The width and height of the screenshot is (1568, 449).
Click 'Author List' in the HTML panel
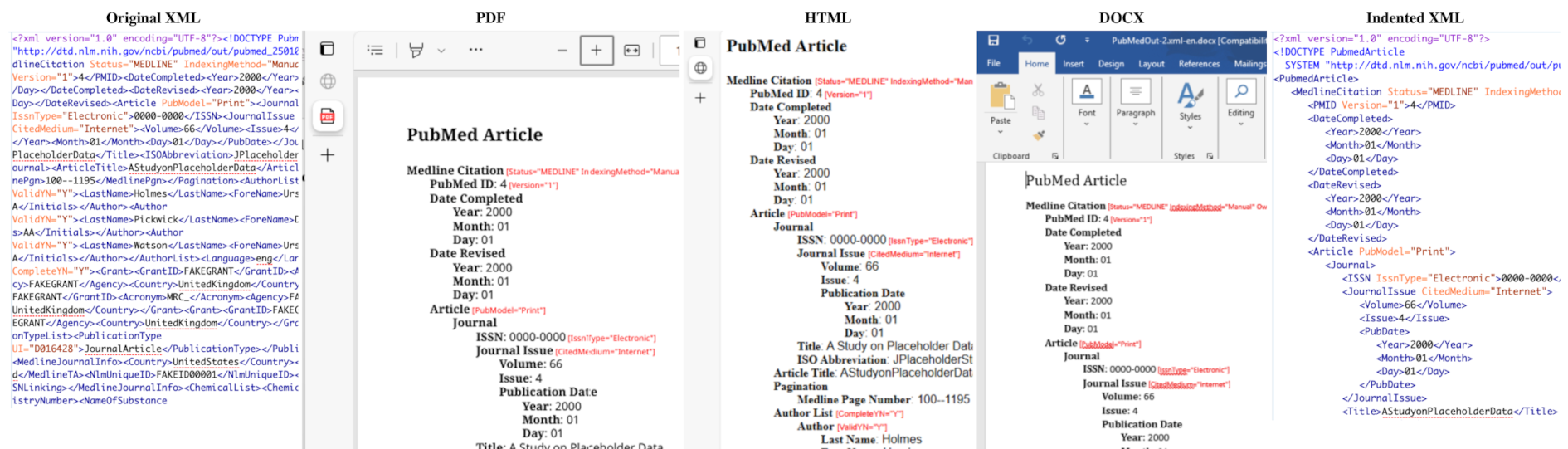point(803,412)
